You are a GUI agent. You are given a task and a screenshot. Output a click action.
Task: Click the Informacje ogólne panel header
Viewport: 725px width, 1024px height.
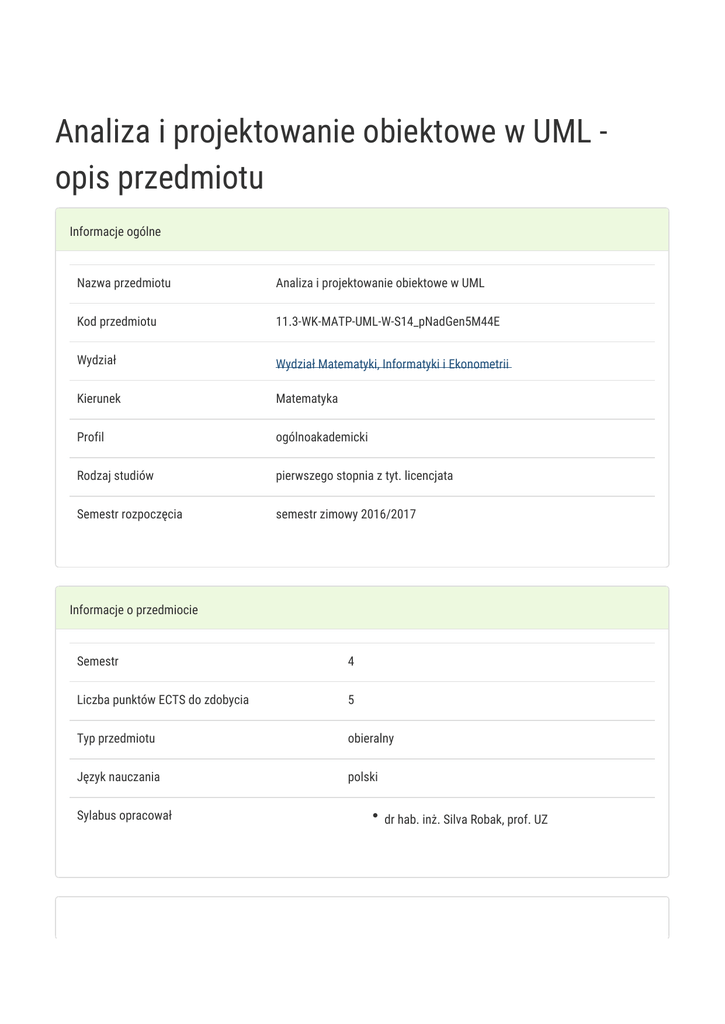pos(115,232)
